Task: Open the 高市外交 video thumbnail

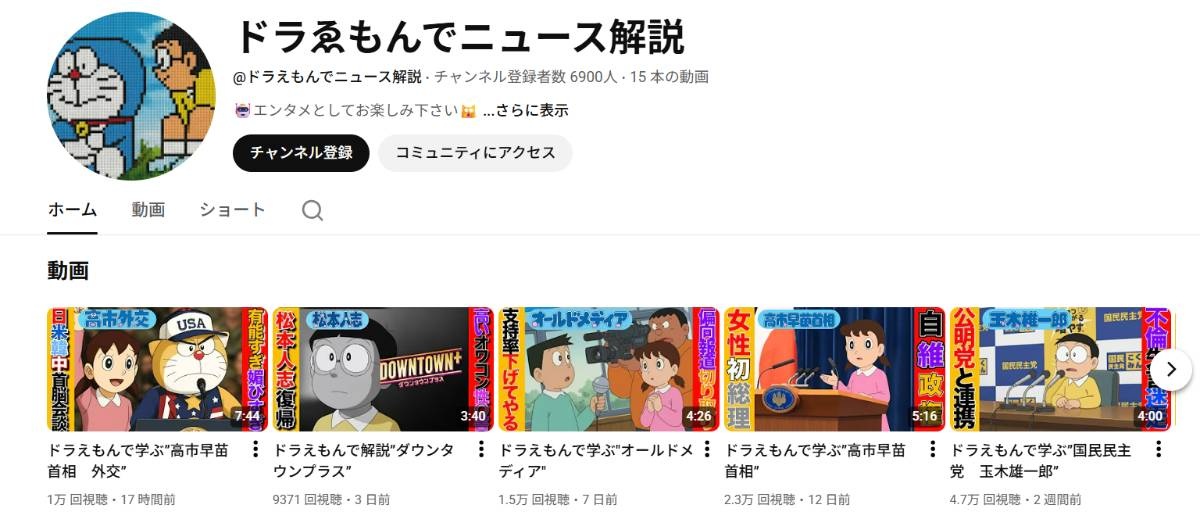Action: click(x=157, y=369)
